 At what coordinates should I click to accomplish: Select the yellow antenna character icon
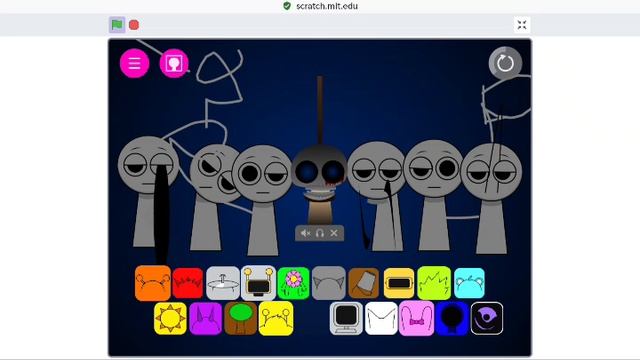pyautogui.click(x=276, y=318)
